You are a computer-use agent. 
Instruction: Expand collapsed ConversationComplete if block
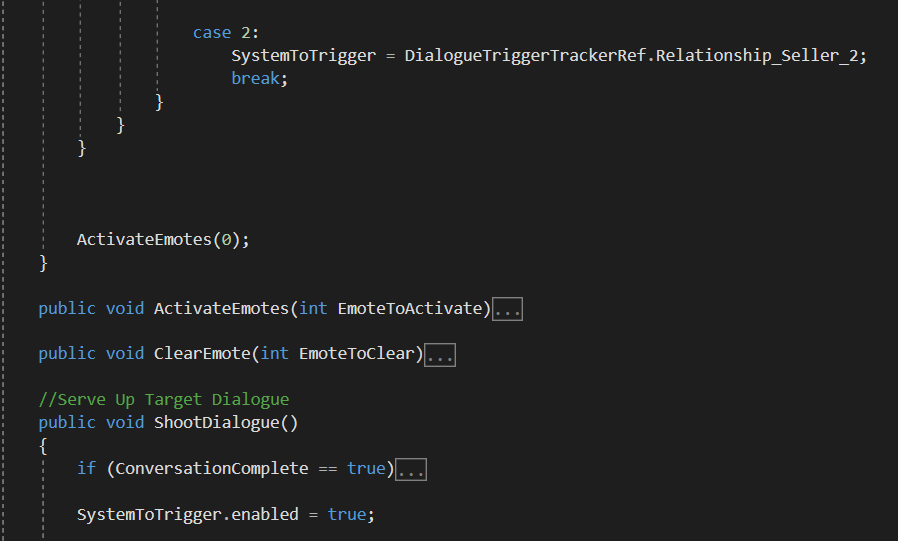click(x=411, y=469)
